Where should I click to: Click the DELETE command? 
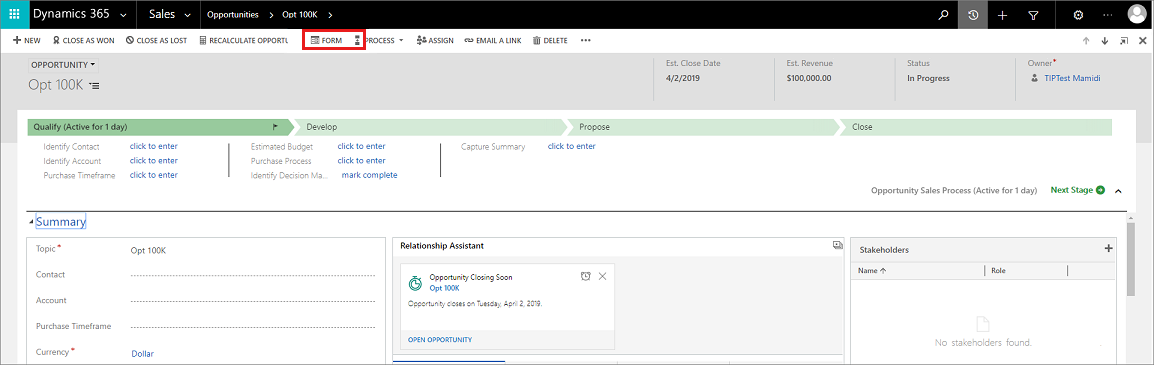pos(550,40)
